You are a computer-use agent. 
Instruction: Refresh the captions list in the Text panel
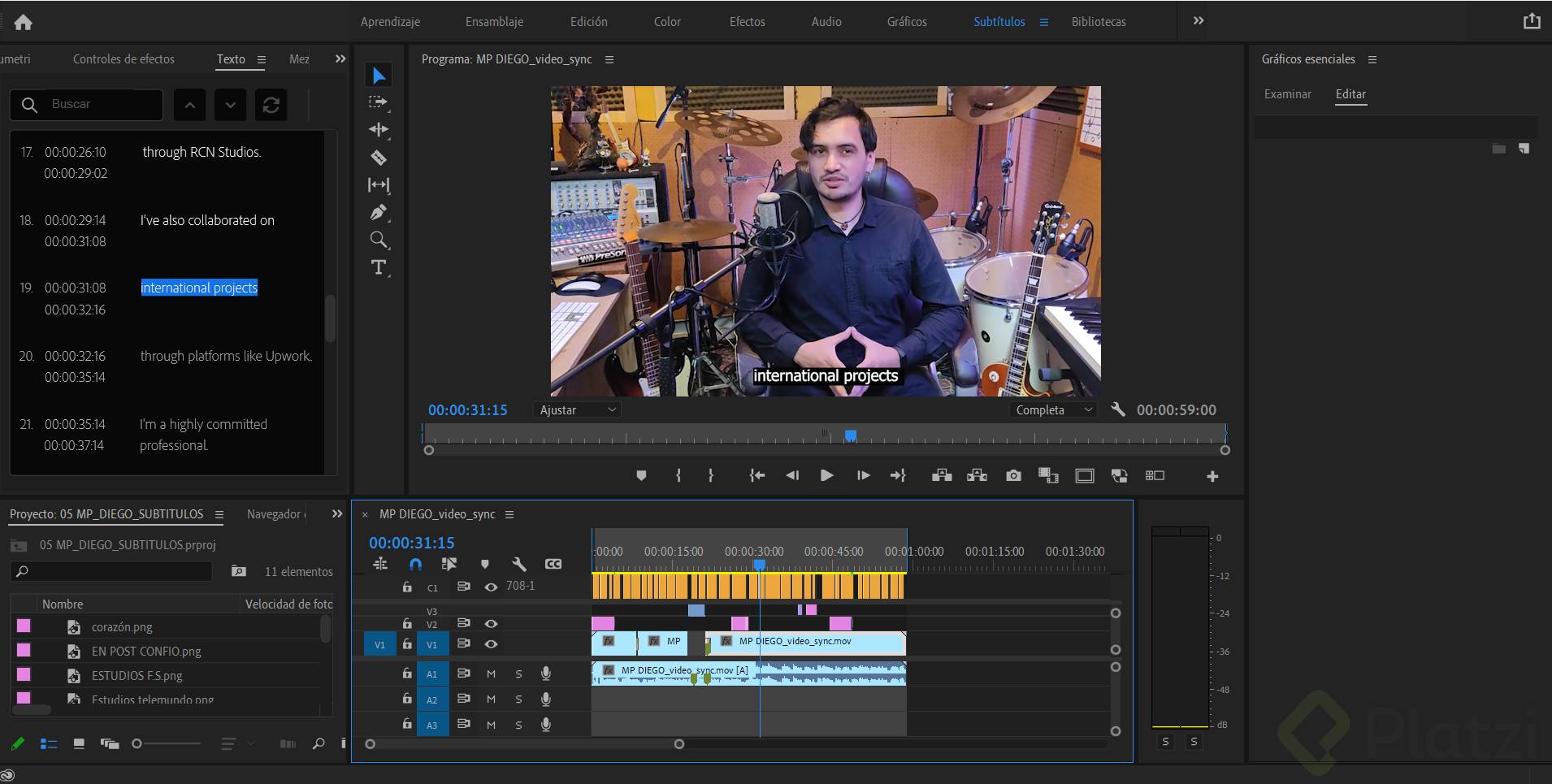(271, 105)
